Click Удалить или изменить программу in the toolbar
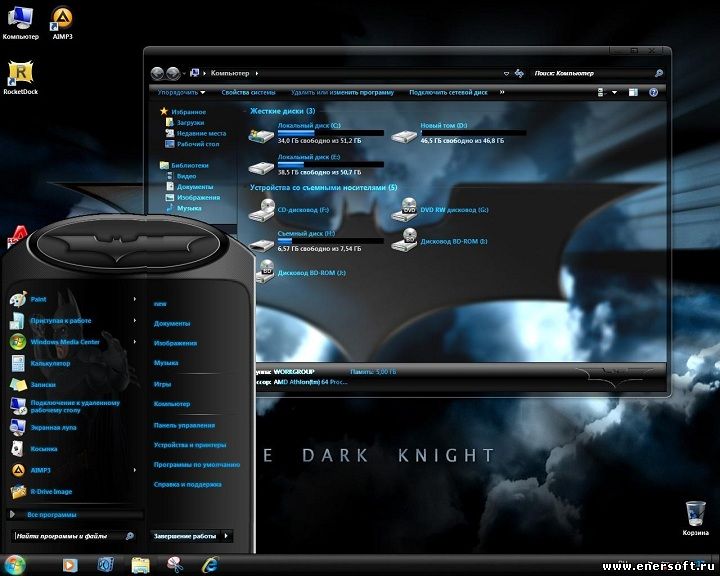Image resolution: width=720 pixels, height=576 pixels. [x=343, y=92]
